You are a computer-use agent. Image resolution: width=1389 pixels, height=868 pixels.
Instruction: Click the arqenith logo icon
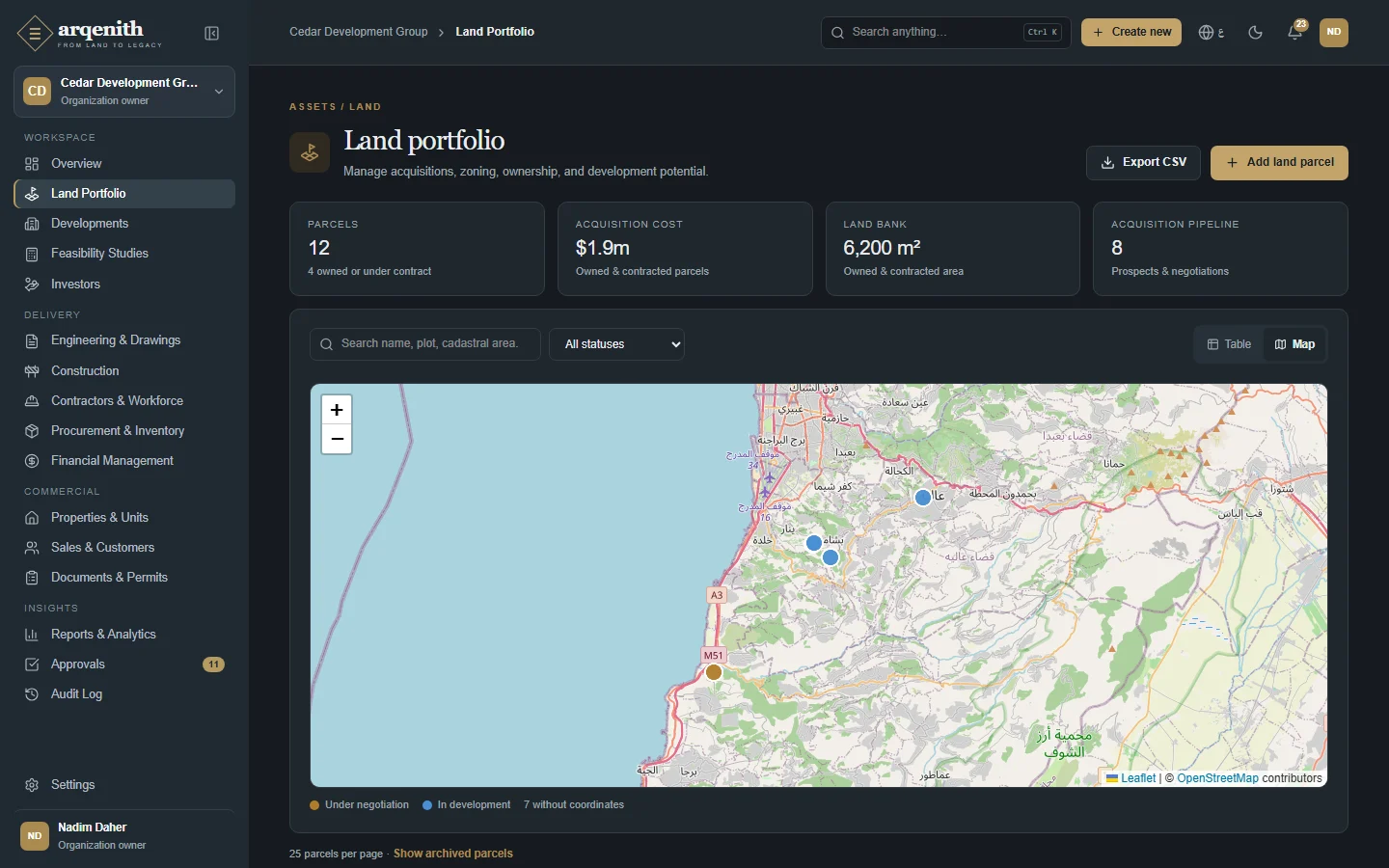tap(35, 34)
